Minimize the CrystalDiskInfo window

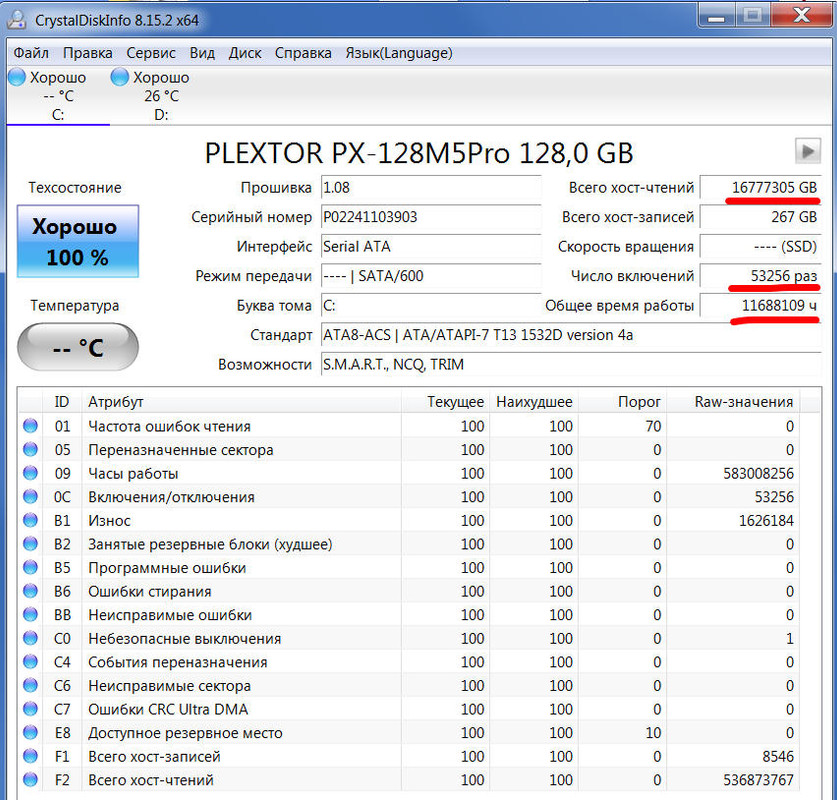(x=716, y=16)
